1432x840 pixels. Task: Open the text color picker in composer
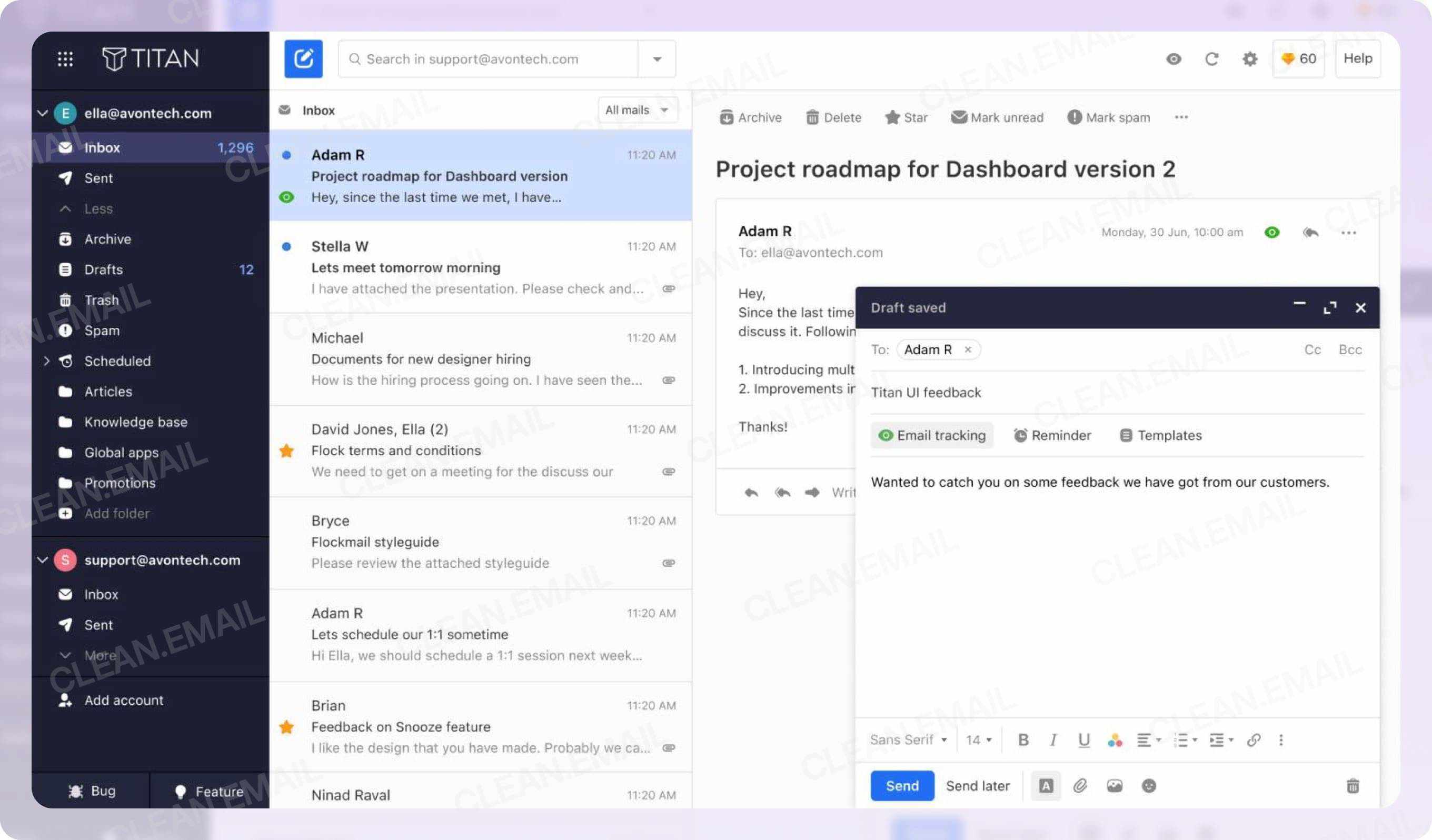point(1115,739)
